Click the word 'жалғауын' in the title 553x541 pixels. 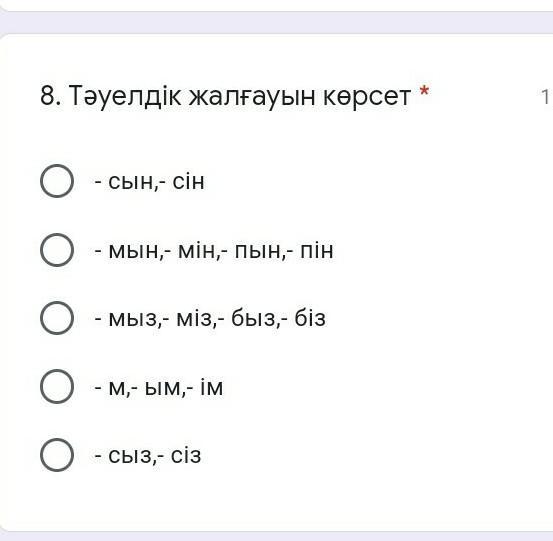(x=252, y=97)
